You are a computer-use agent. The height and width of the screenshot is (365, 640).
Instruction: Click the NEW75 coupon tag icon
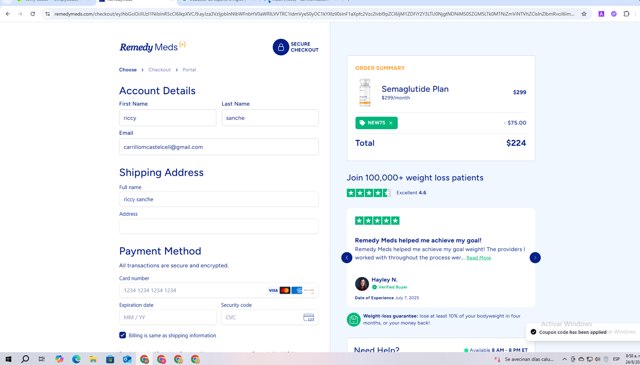[x=362, y=123]
